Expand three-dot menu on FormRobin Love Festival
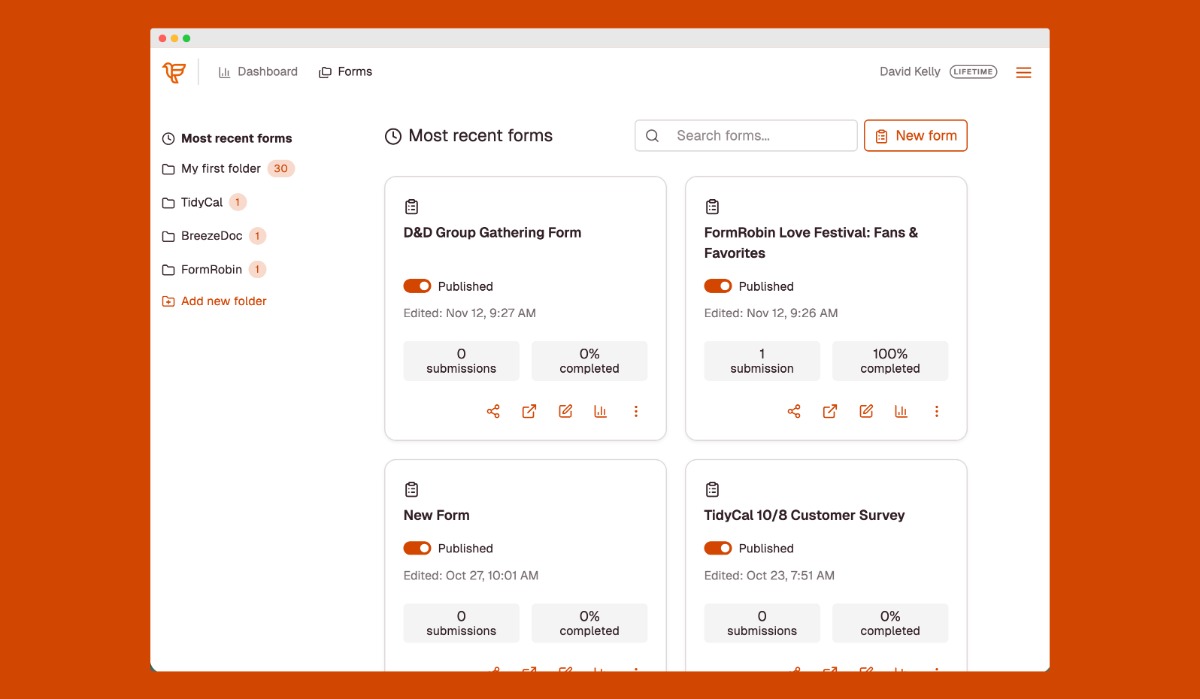This screenshot has width=1200, height=699. coord(937,411)
